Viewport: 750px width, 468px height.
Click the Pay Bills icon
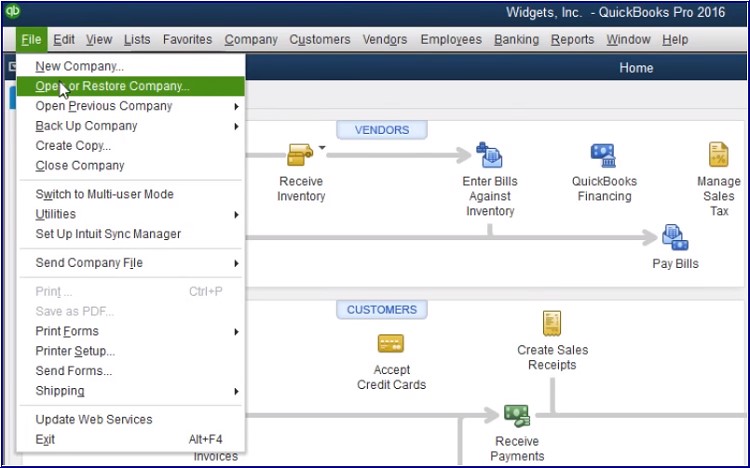pos(674,238)
